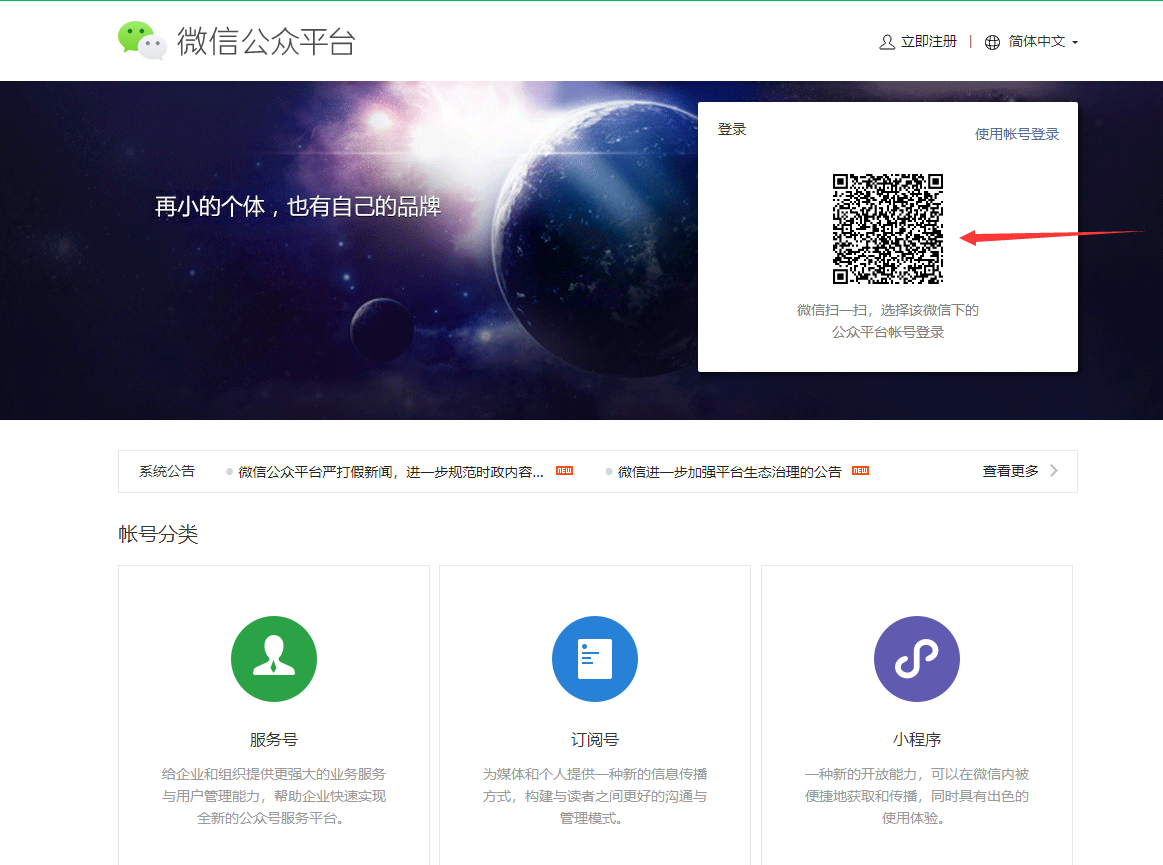Click the user icon beside 立即注册
The height and width of the screenshot is (865, 1163).
(x=886, y=42)
